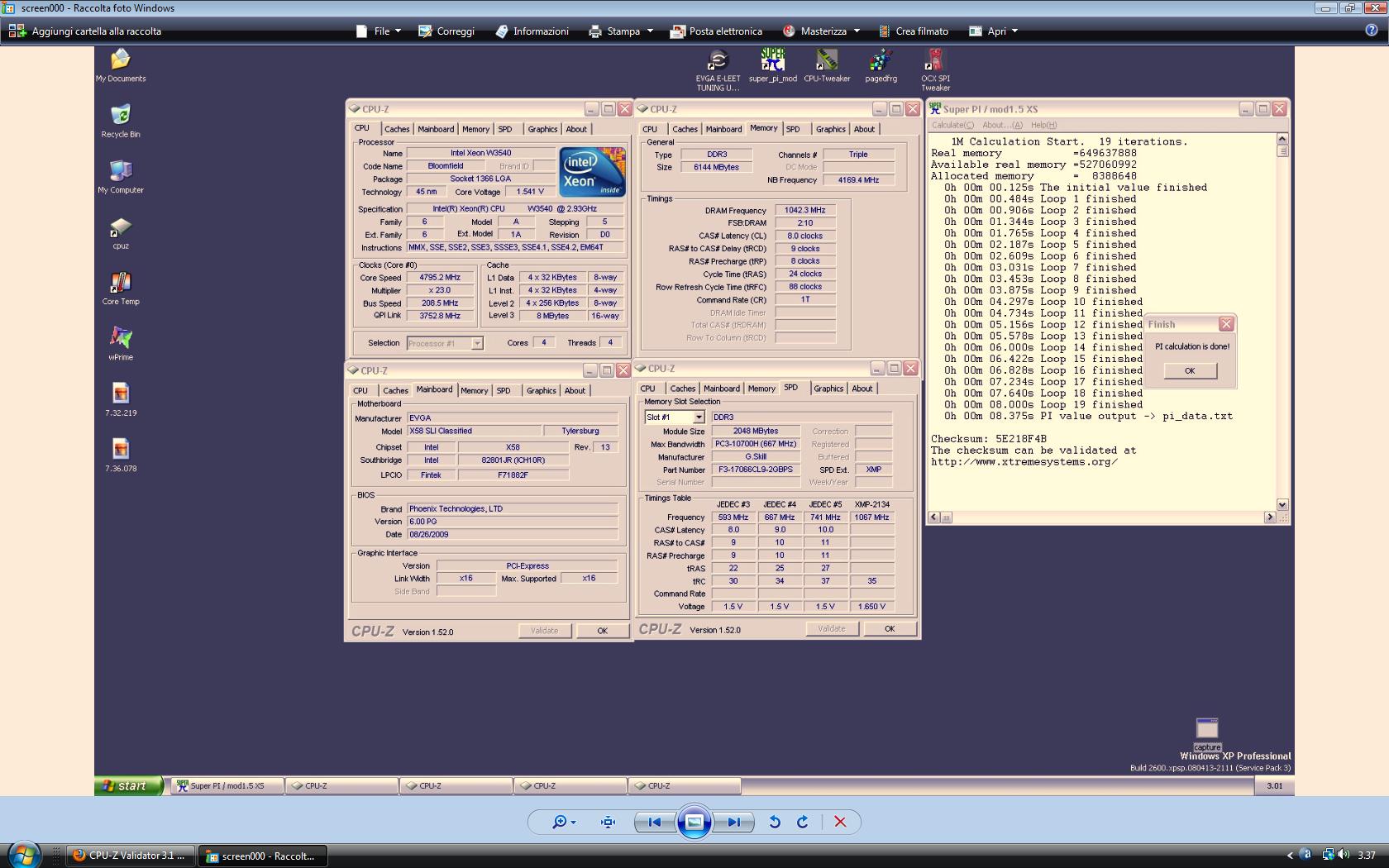
Task: Open the About menu in Super PI
Action: pos(1002,125)
